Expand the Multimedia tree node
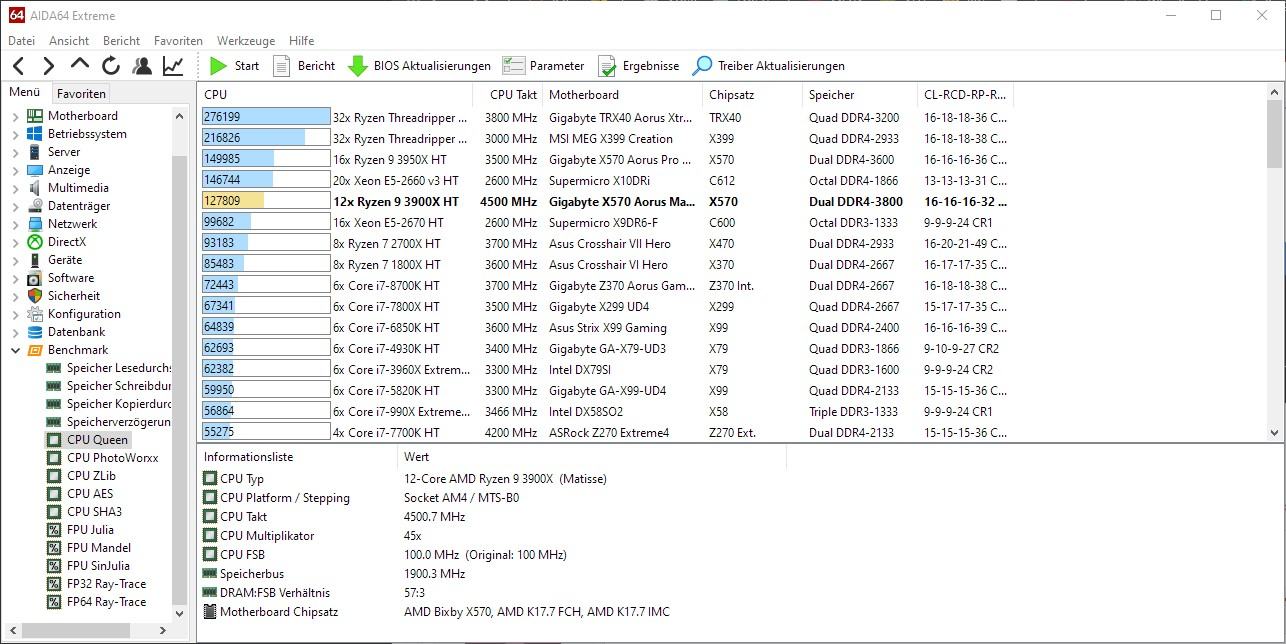1286x644 pixels. click(15, 188)
